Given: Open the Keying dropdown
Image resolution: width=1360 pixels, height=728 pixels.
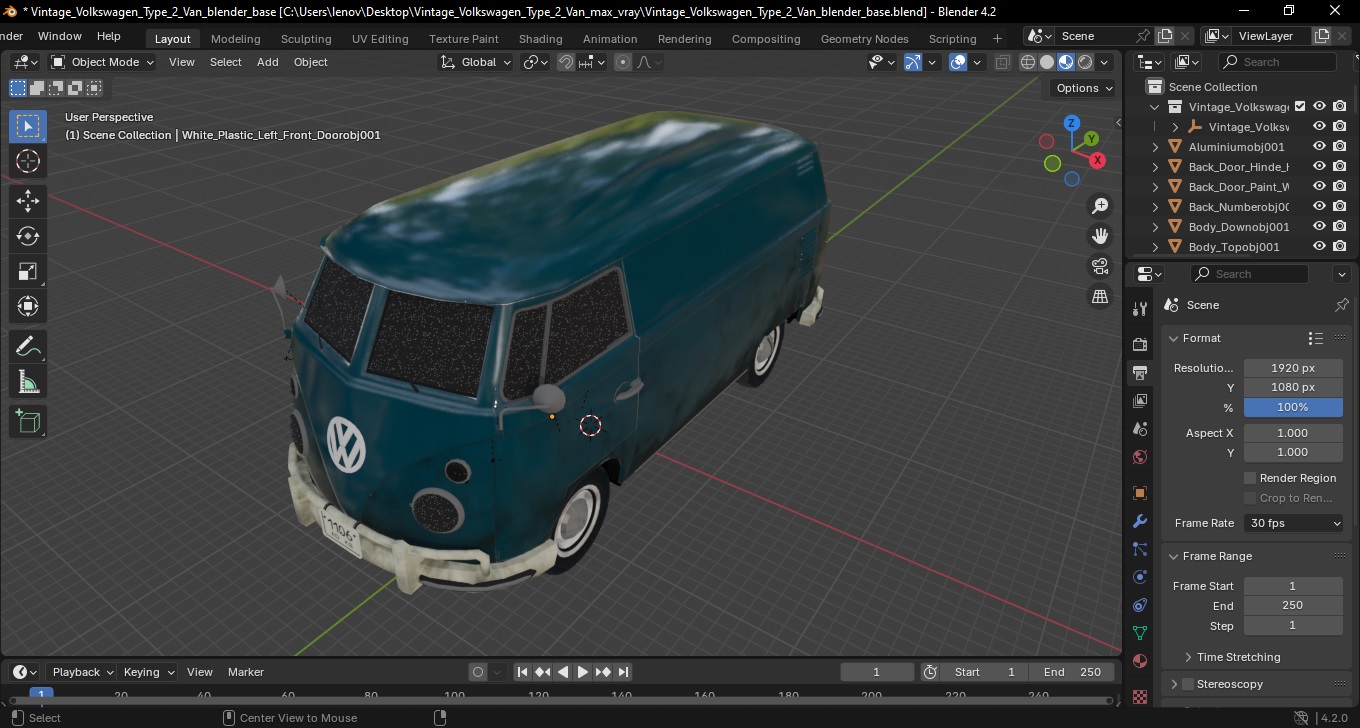Looking at the screenshot, I should pos(148,672).
